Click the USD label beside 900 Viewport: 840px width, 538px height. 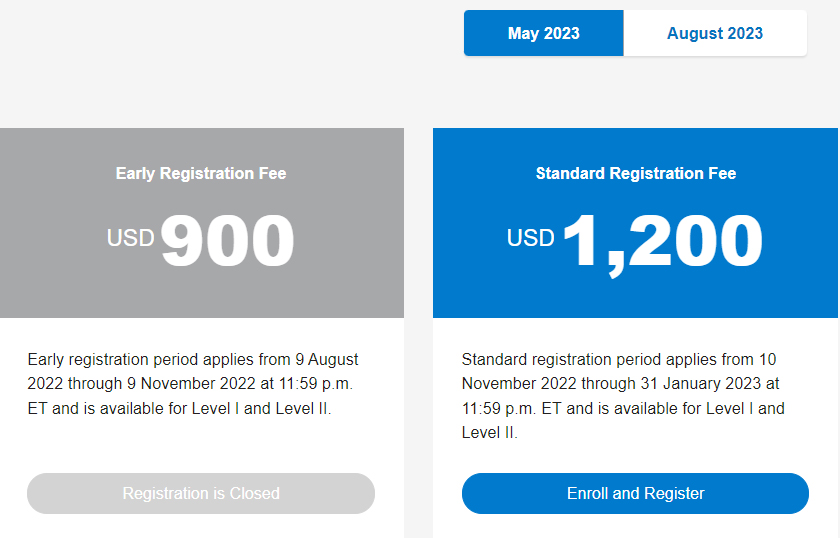coord(131,238)
